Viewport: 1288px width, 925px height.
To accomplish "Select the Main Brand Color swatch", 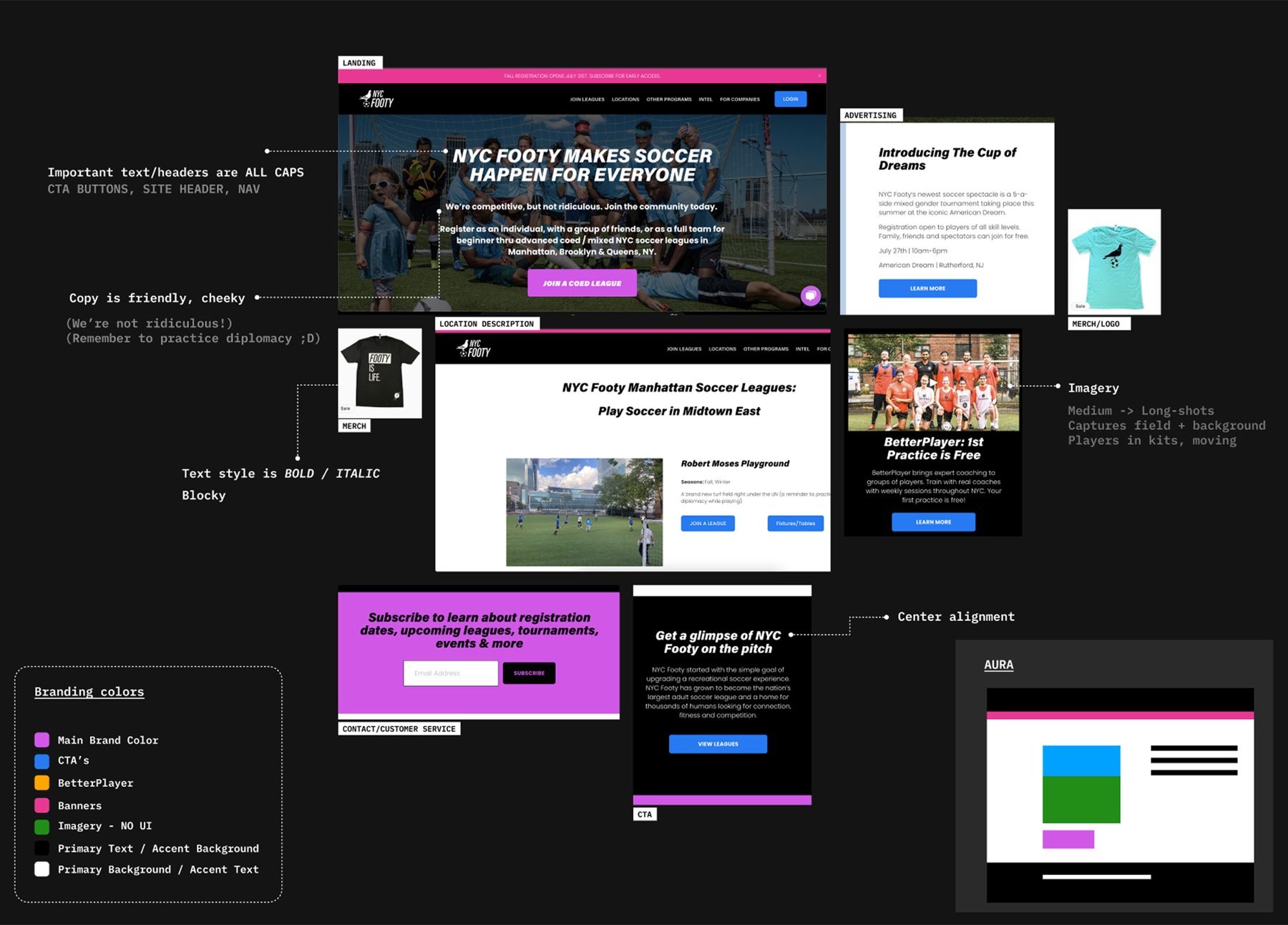I will 42,740.
